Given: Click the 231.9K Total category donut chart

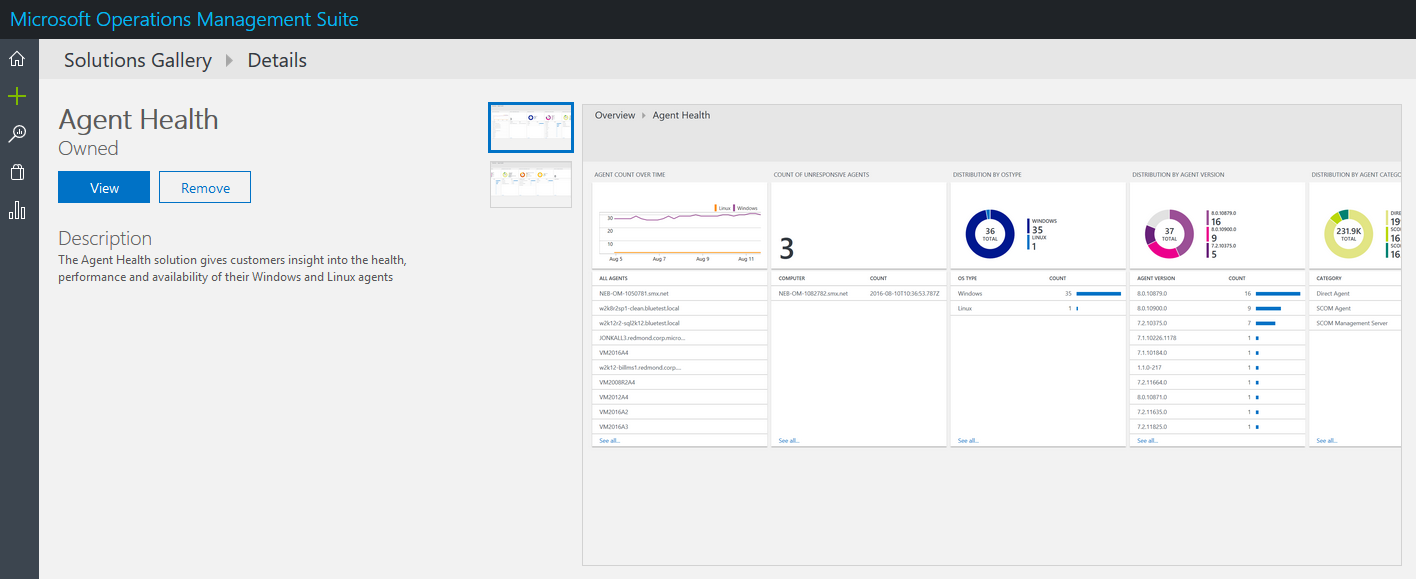Looking at the screenshot, I should 1349,235.
